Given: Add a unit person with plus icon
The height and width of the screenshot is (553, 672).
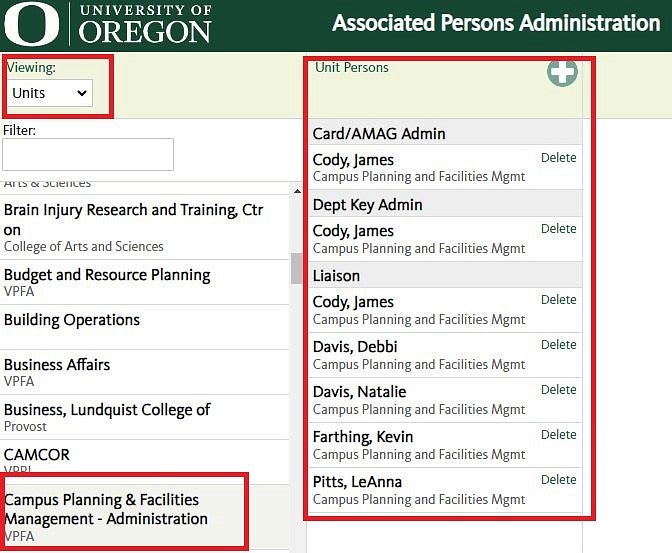Looking at the screenshot, I should click(x=562, y=72).
